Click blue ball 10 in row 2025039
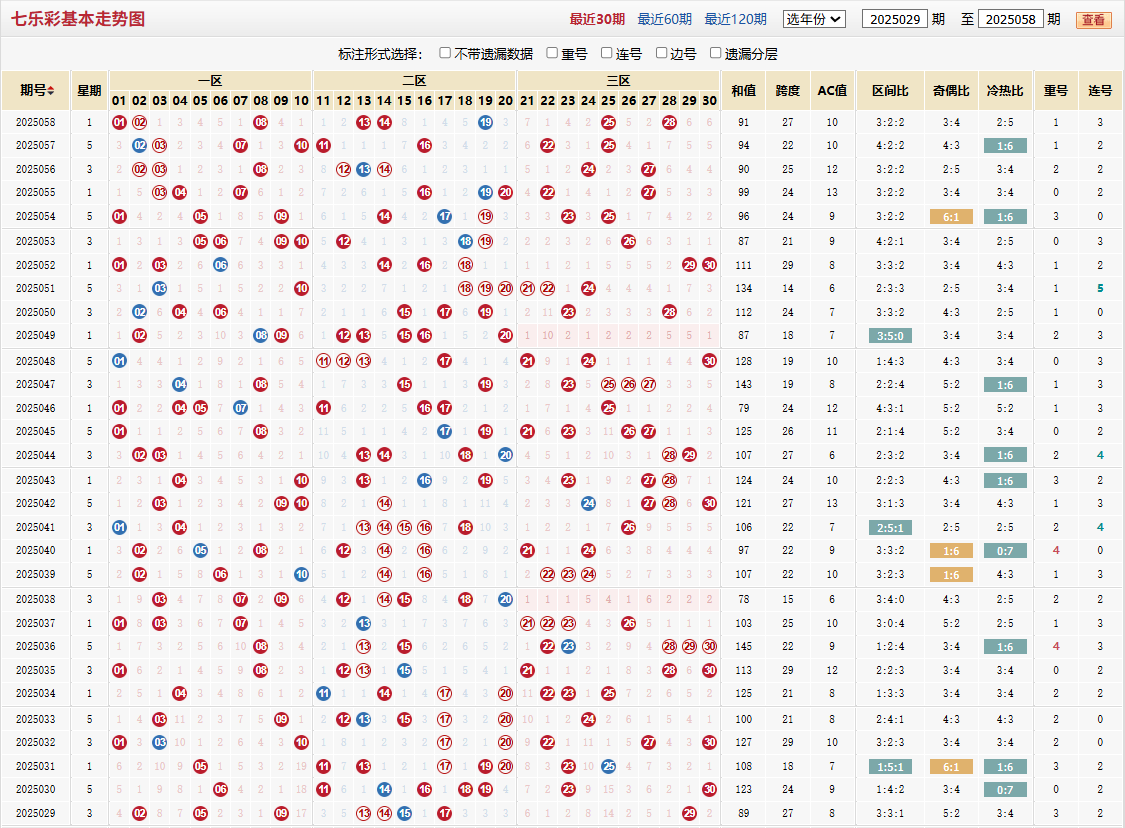The image size is (1125, 828). click(301, 574)
